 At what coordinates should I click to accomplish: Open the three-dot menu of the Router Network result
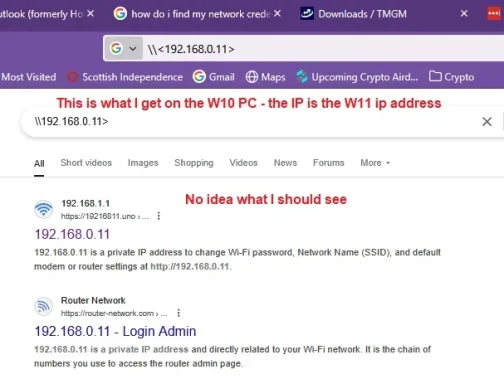[x=179, y=313]
